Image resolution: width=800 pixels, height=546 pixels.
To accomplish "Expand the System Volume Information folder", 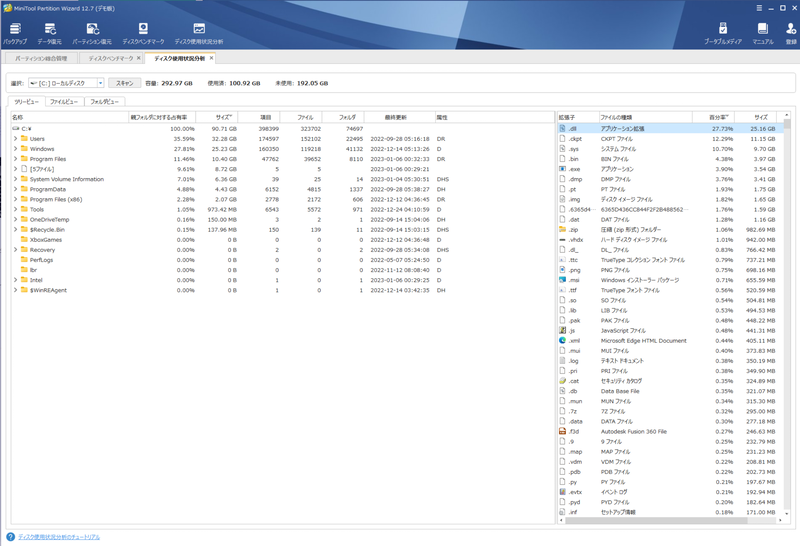I will [x=15, y=179].
